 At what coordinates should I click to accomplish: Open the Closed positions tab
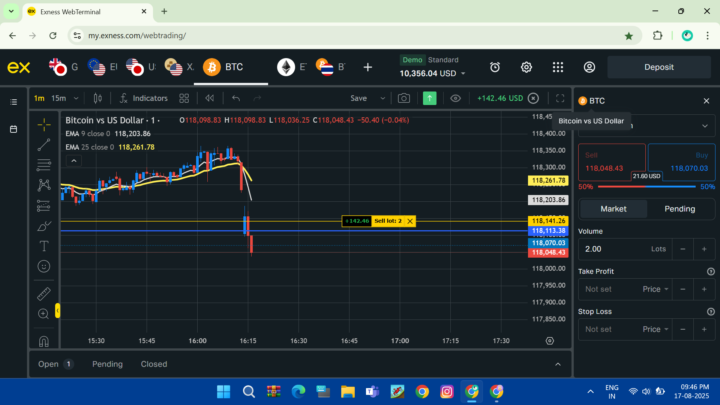154,364
